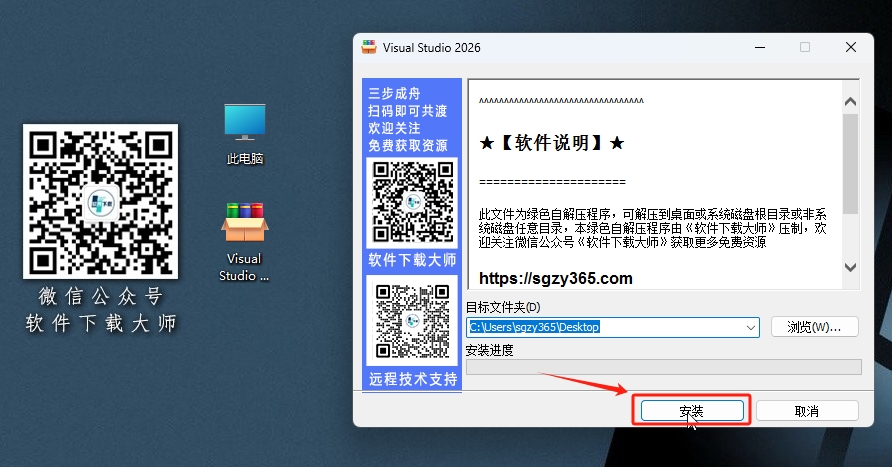Image resolution: width=892 pixels, height=467 pixels.
Task: Click the description box scrollbar thumb
Action: (850, 164)
